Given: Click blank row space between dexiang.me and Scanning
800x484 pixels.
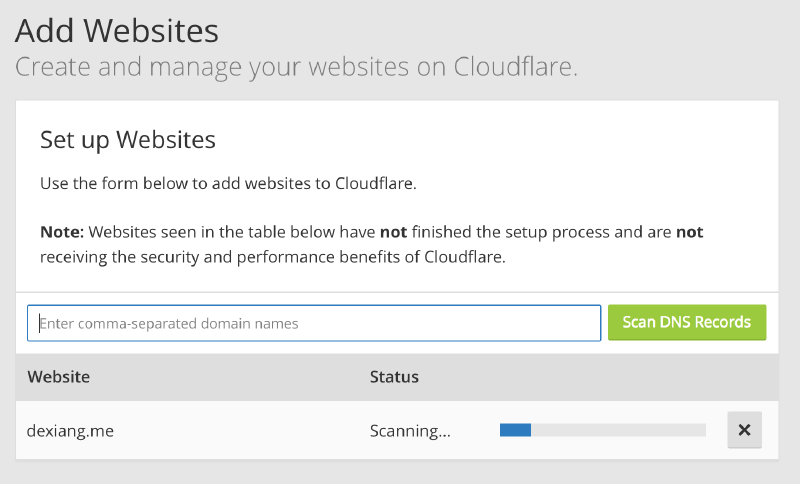Looking at the screenshot, I should click(240, 431).
